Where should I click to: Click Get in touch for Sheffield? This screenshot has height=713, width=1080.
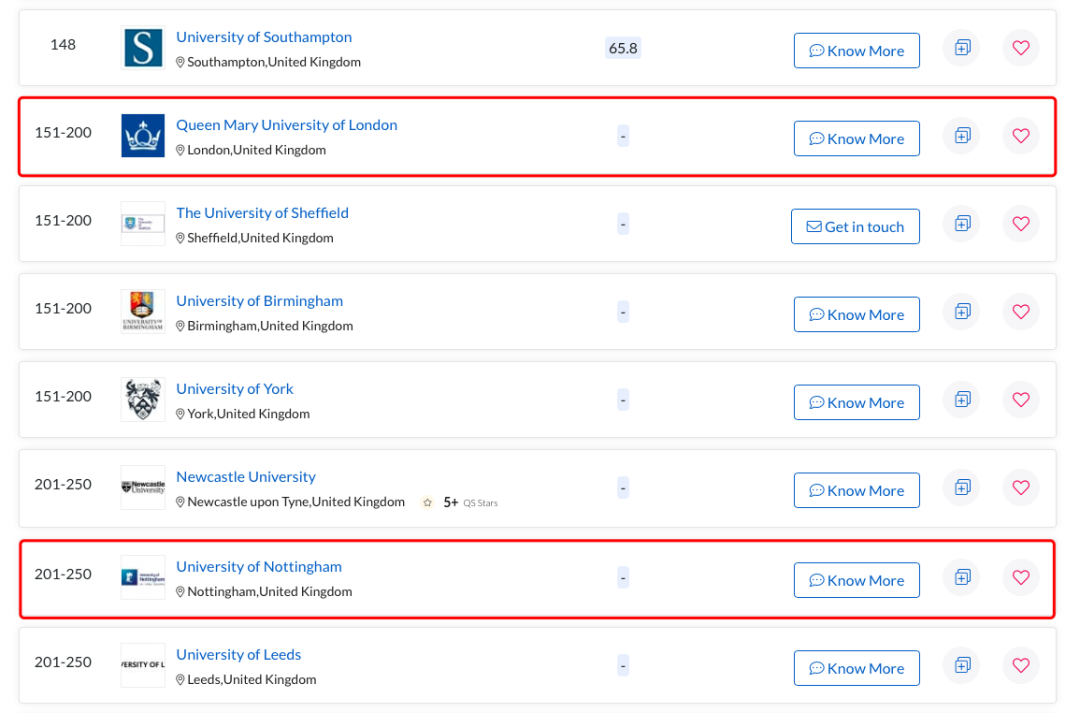pyautogui.click(x=855, y=227)
